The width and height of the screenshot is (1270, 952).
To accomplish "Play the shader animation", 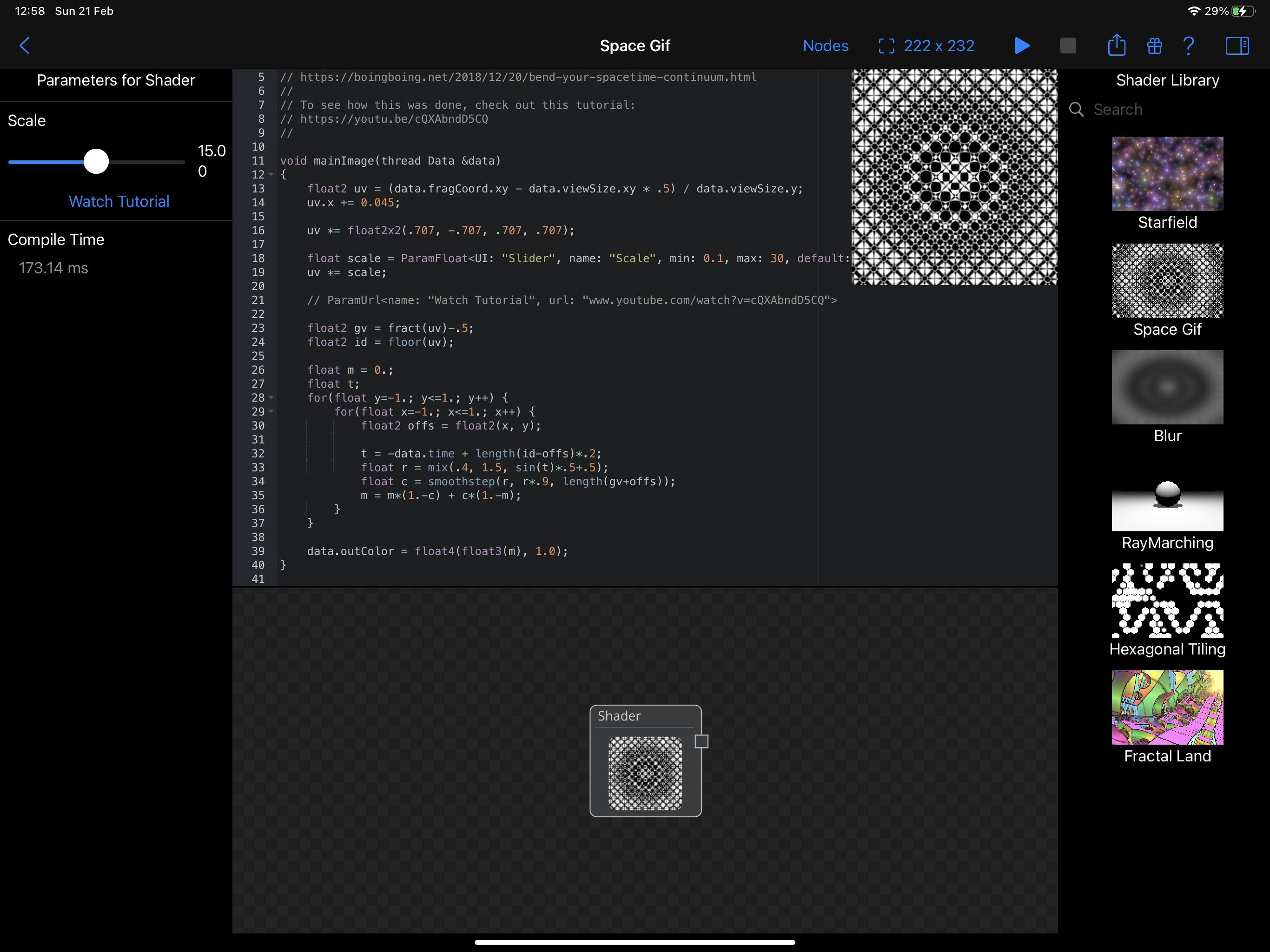I will tap(1022, 46).
